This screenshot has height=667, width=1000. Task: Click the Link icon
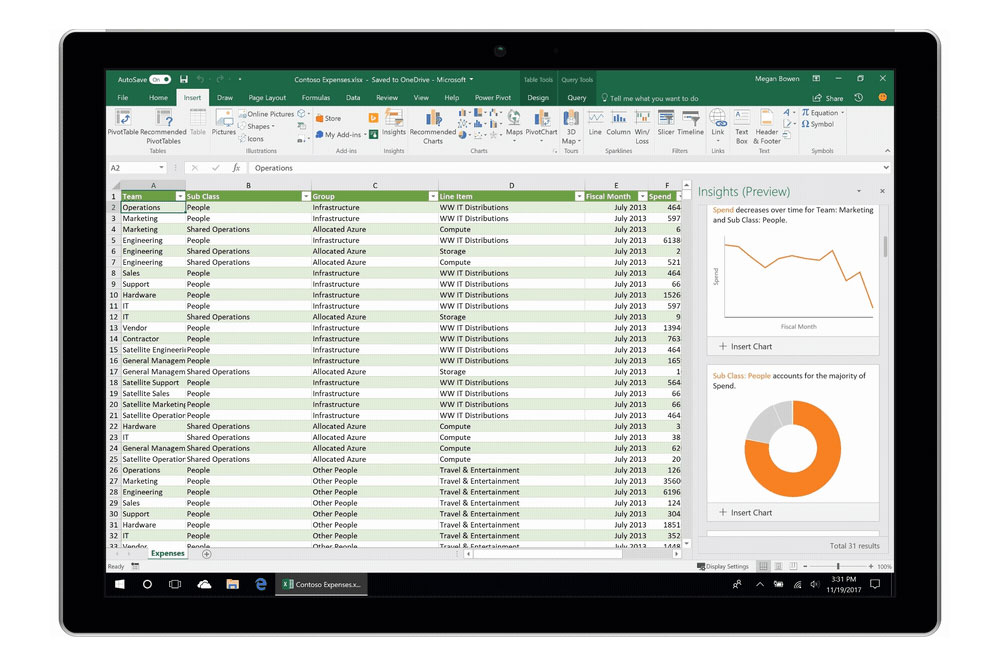[717, 118]
